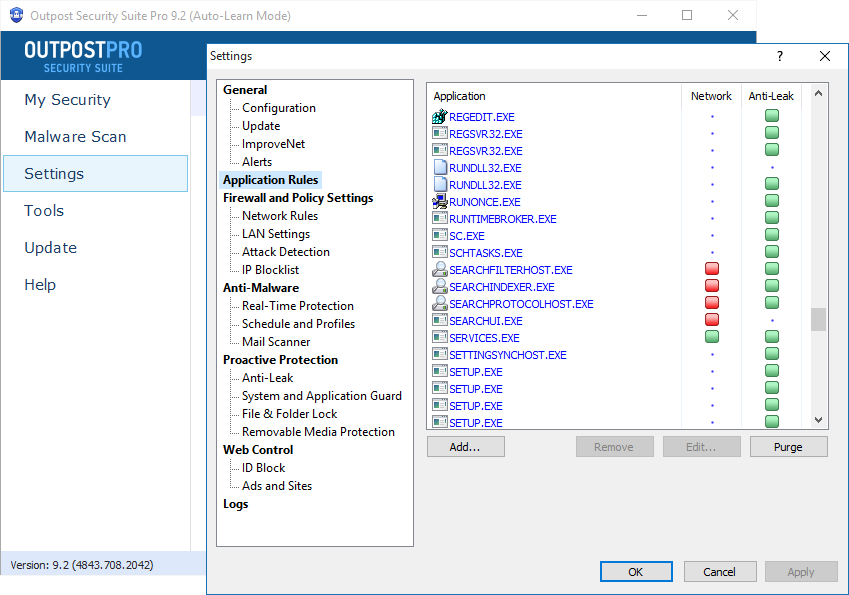This screenshot has height=595, width=849.
Task: Click the scrollbar down arrow in the application list
Action: click(x=818, y=419)
